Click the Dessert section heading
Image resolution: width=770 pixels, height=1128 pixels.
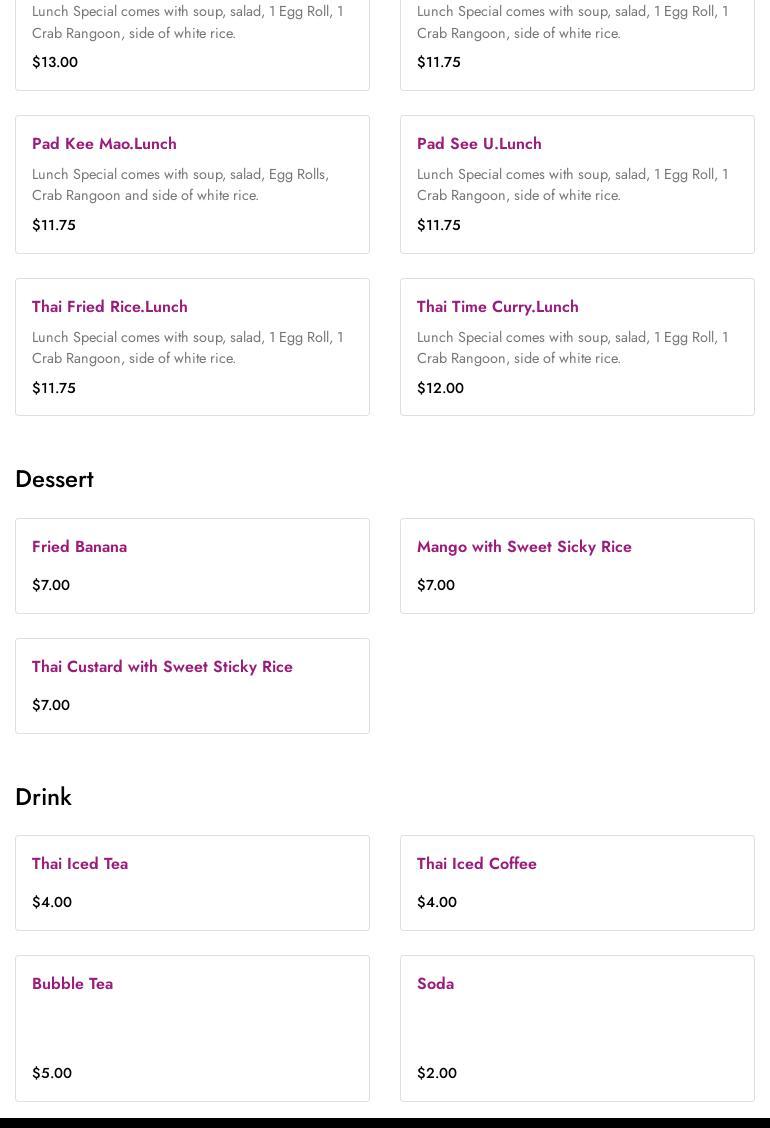coord(54,479)
